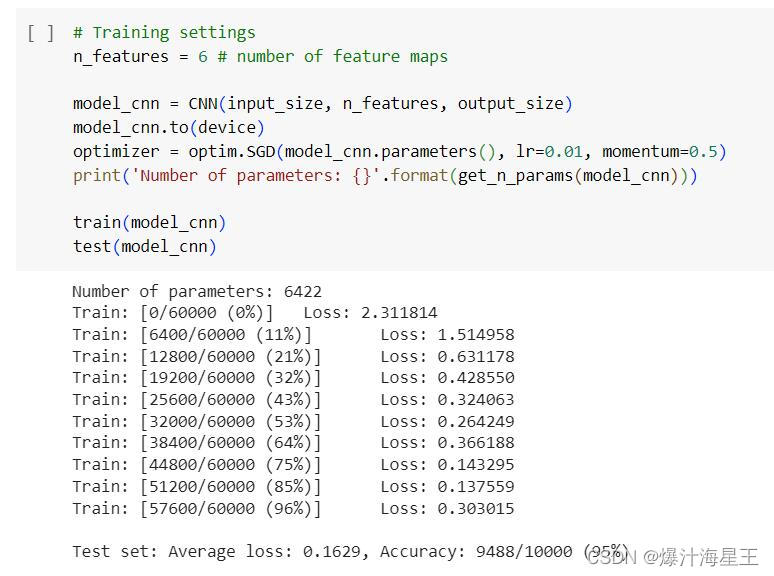
Task: Click the 'Loss: 1.514958' value
Action: click(447, 335)
